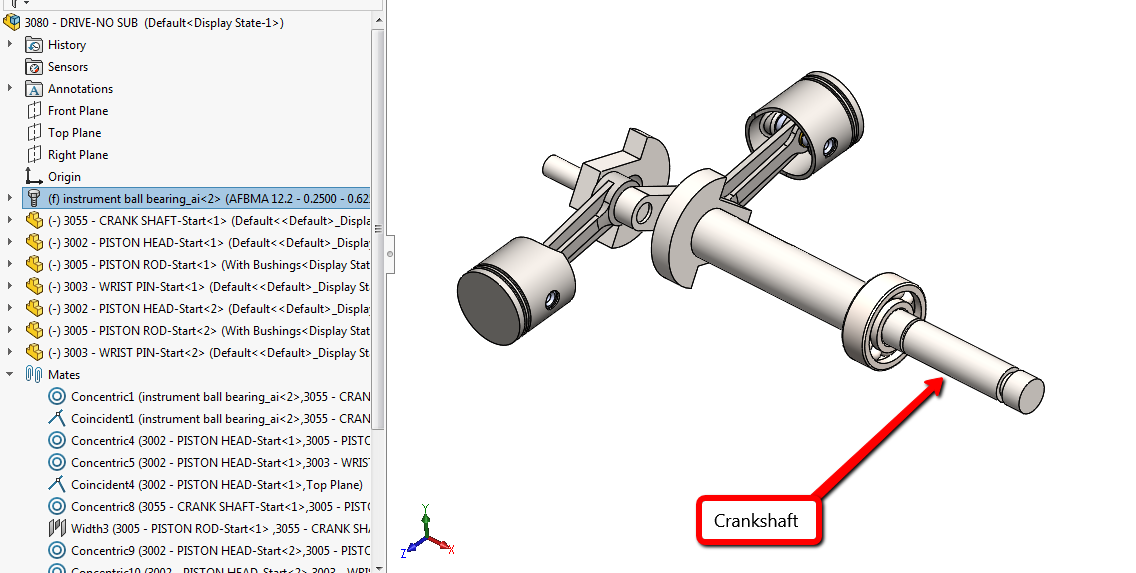The image size is (1136, 573).
Task: Click the Concentric4 mate icon
Action: click(57, 440)
